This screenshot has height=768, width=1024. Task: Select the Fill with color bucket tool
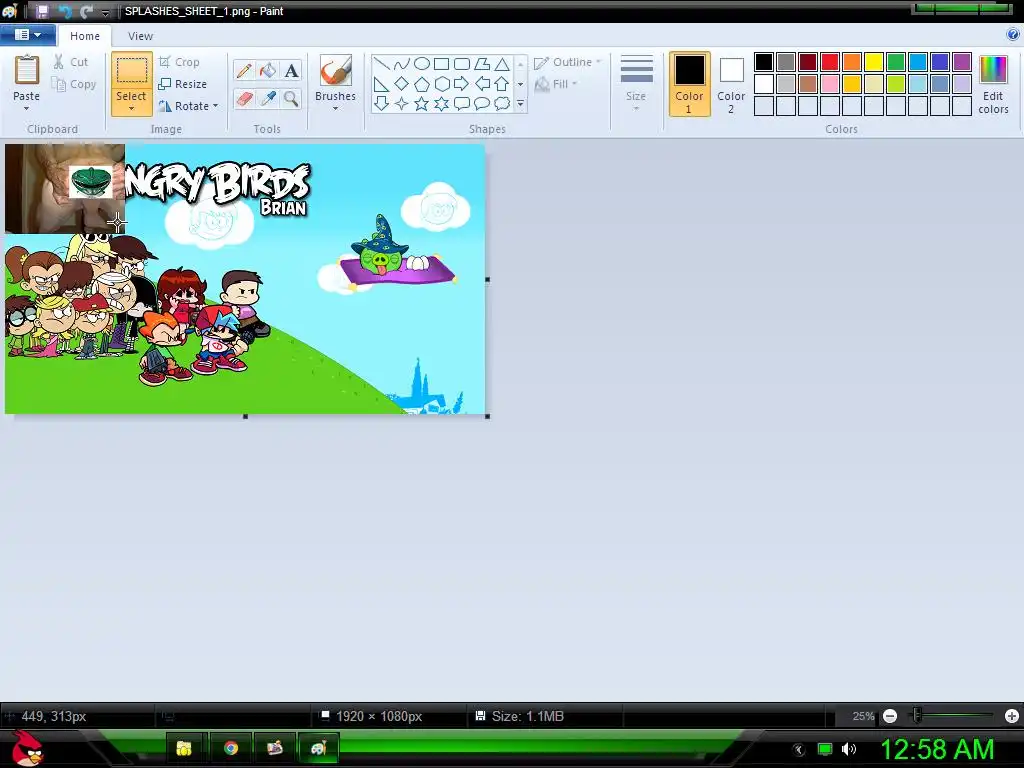268,70
